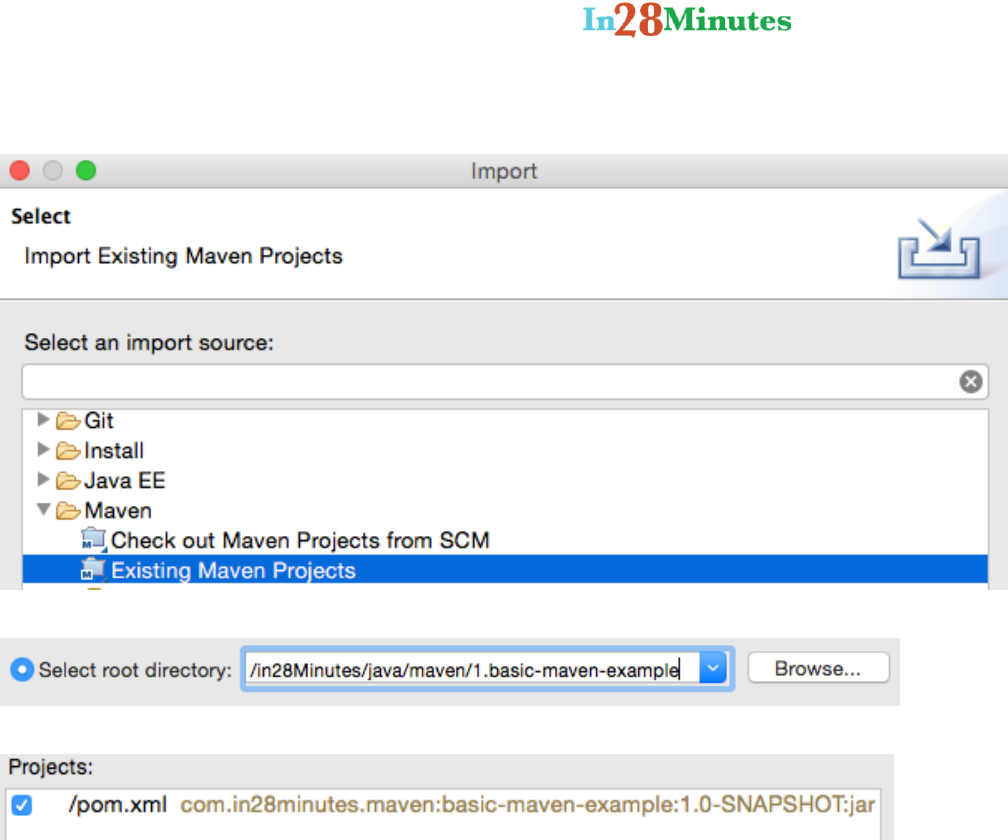1008x840 pixels.
Task: Click the In28Minutes logo
Action: [687, 20]
